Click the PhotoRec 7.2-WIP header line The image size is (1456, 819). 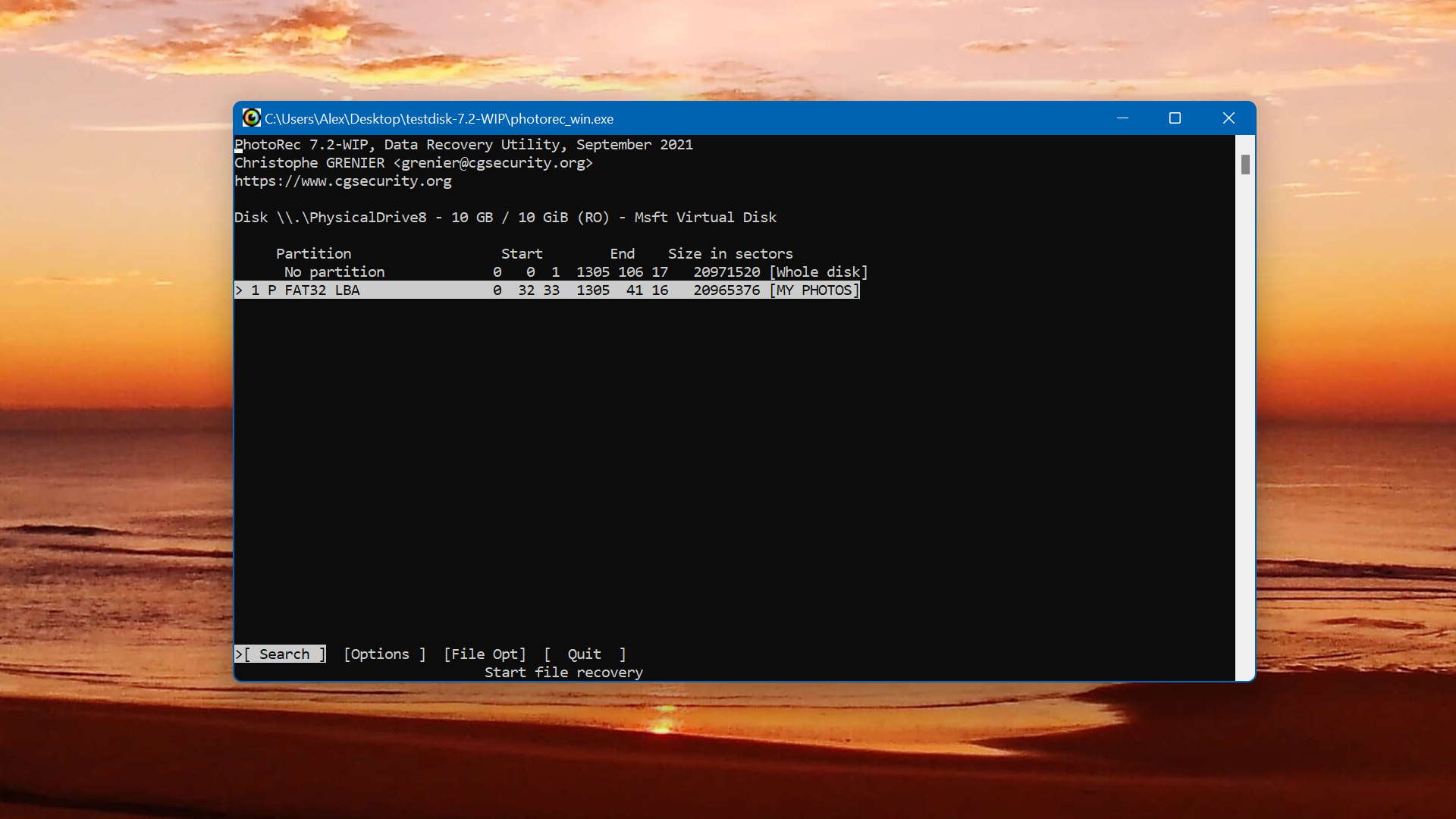(x=463, y=145)
